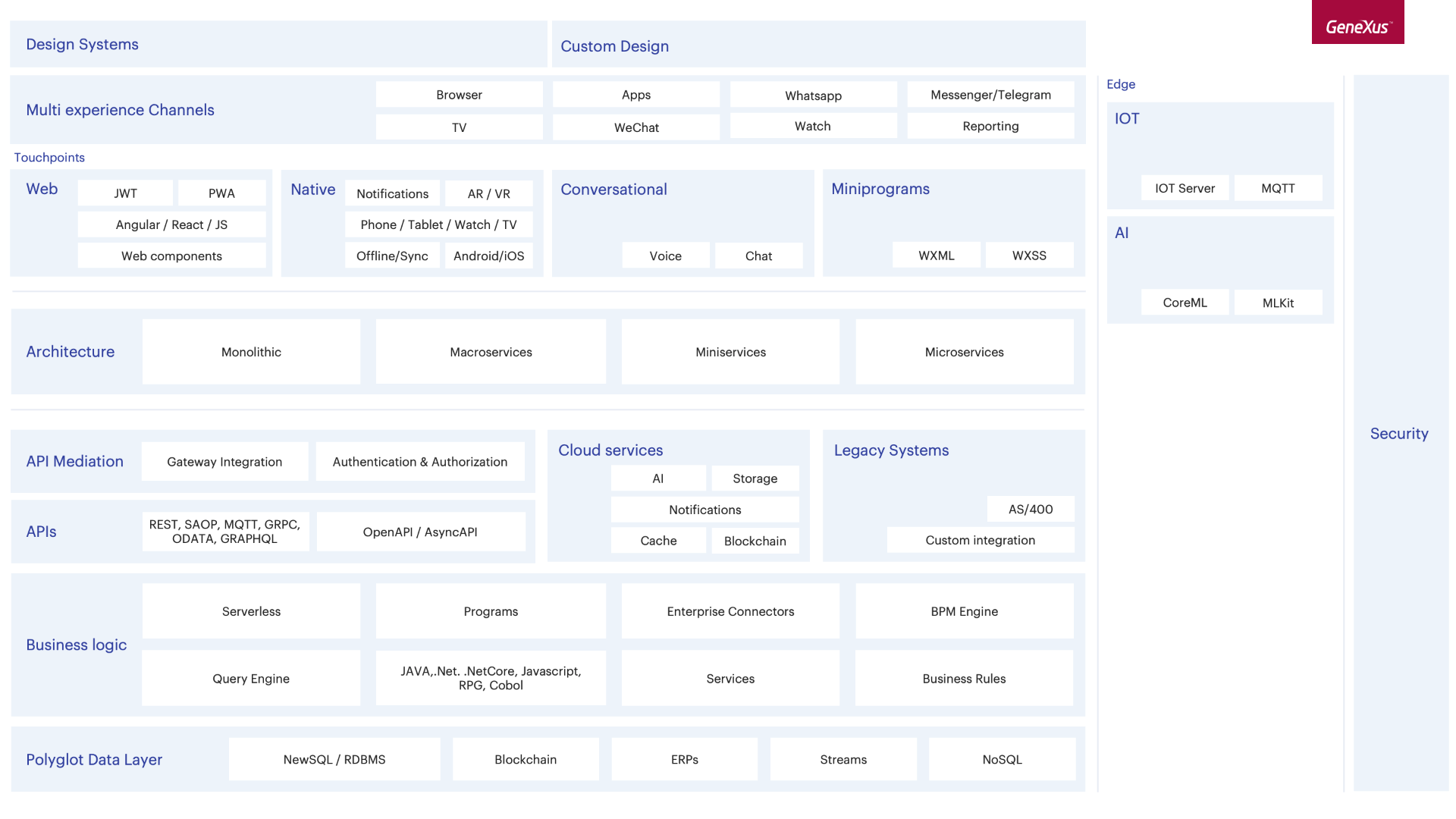Click the AR / VR native box

pos(488,193)
